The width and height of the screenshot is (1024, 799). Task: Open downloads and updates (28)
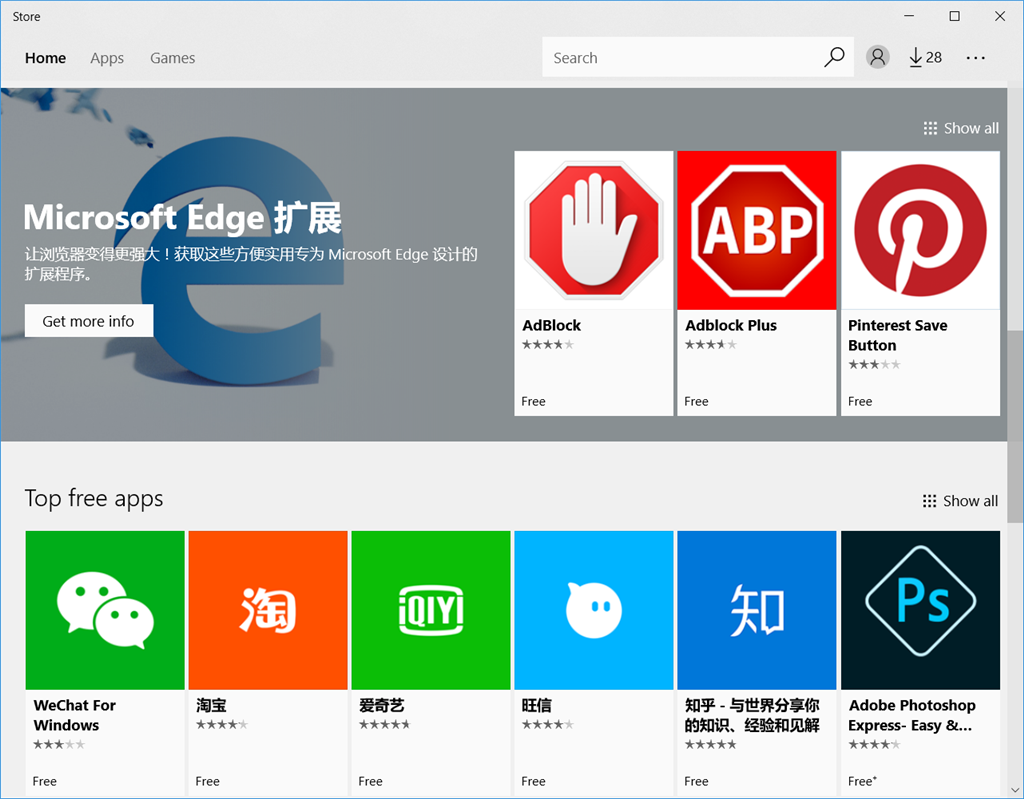(925, 57)
